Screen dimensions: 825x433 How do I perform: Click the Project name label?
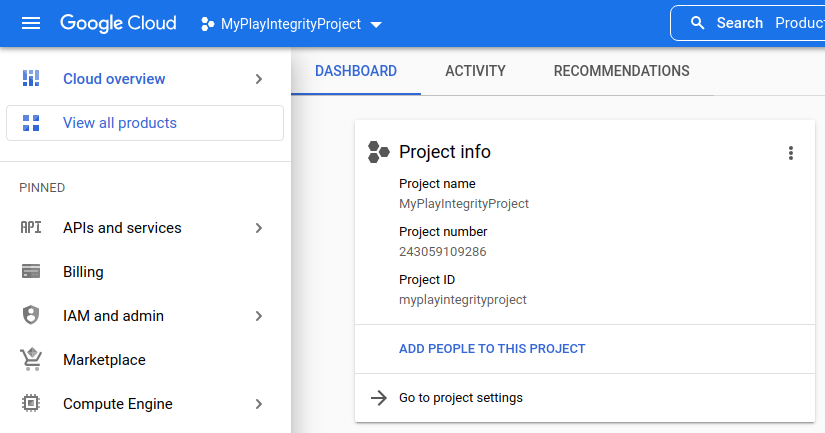(x=437, y=184)
